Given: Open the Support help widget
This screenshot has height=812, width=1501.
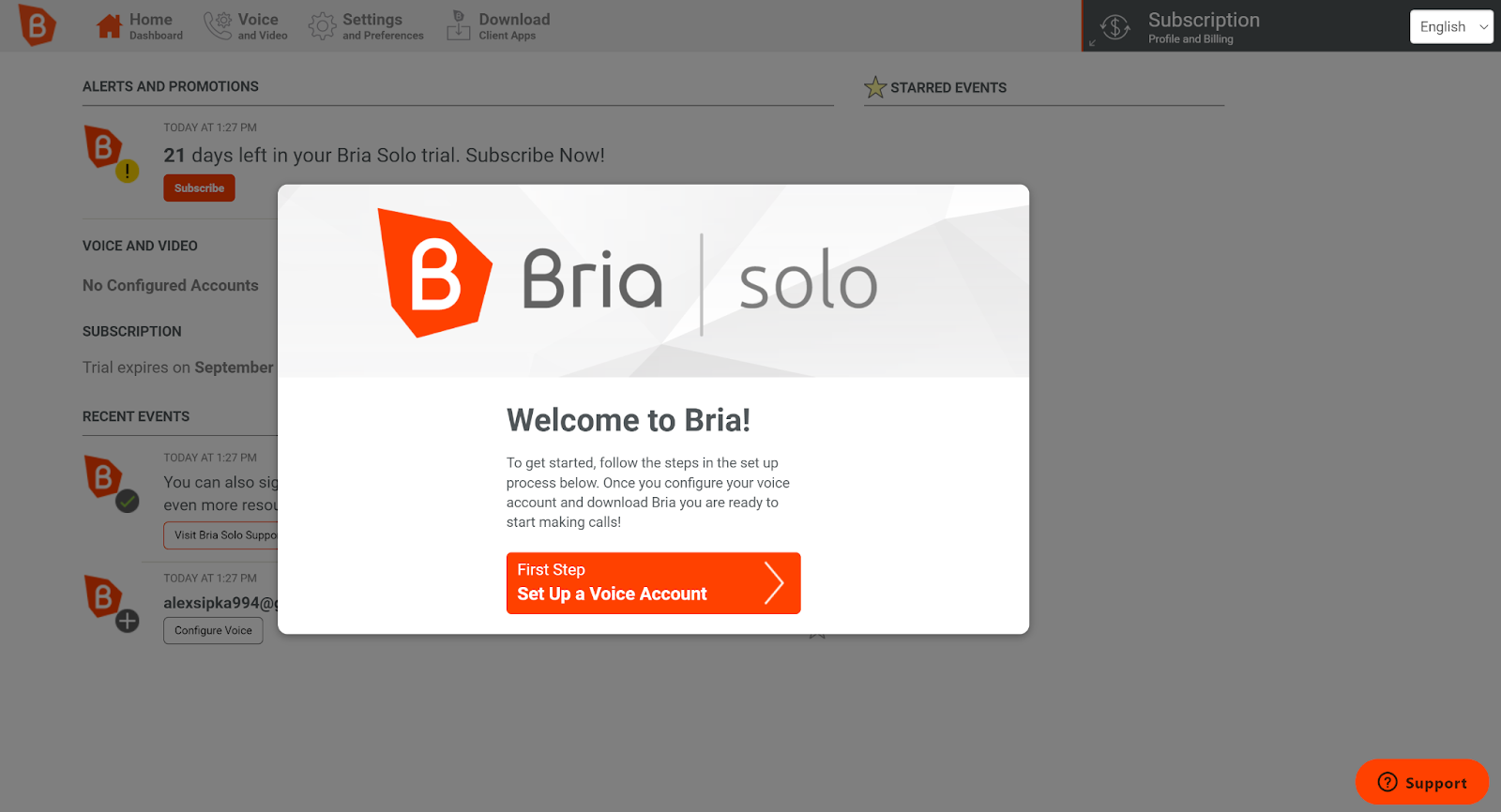Looking at the screenshot, I should [x=1421, y=782].
